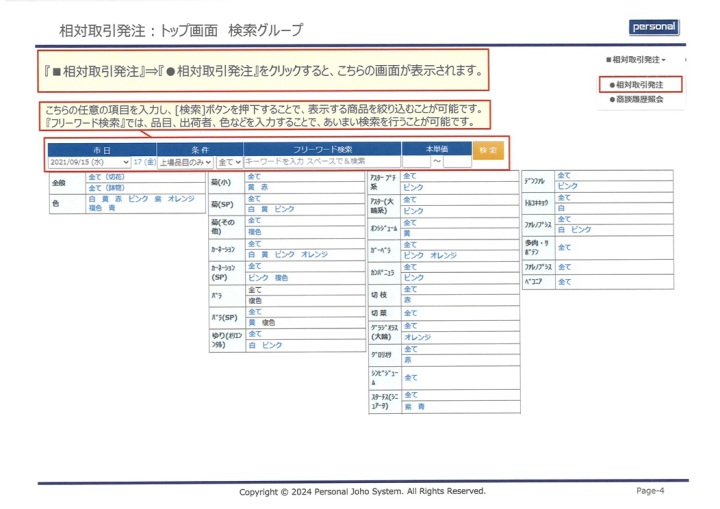
Task: Open the 上場品目のみ condition dropdown
Action: point(186,162)
